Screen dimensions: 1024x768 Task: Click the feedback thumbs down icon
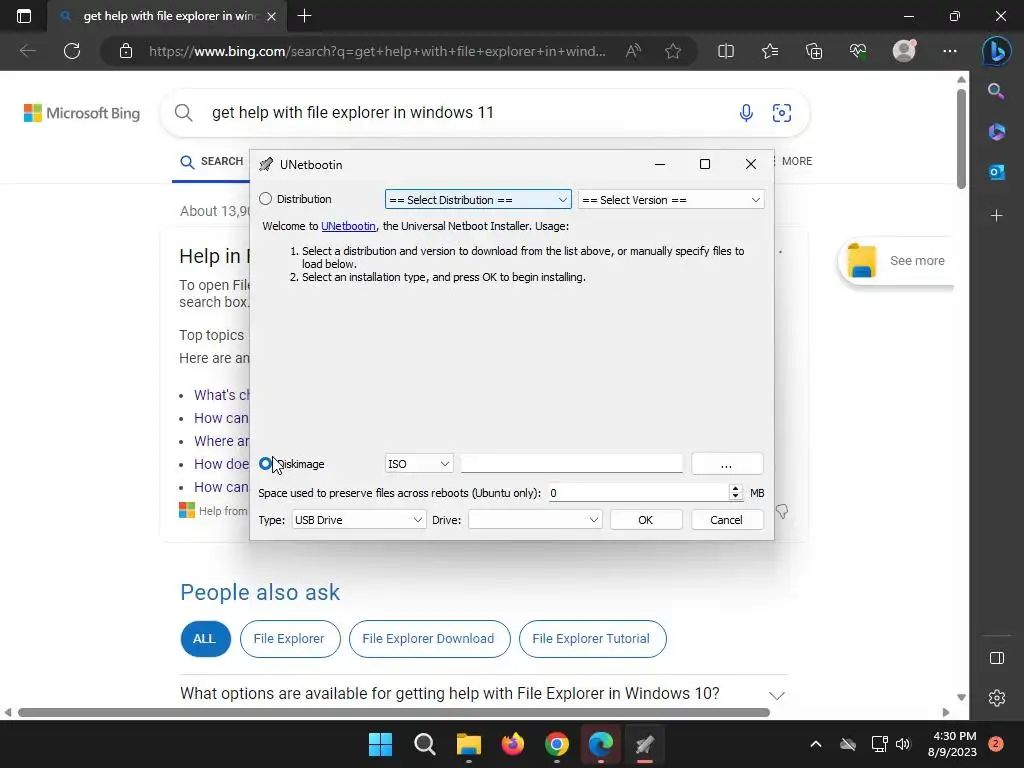pyautogui.click(x=782, y=511)
